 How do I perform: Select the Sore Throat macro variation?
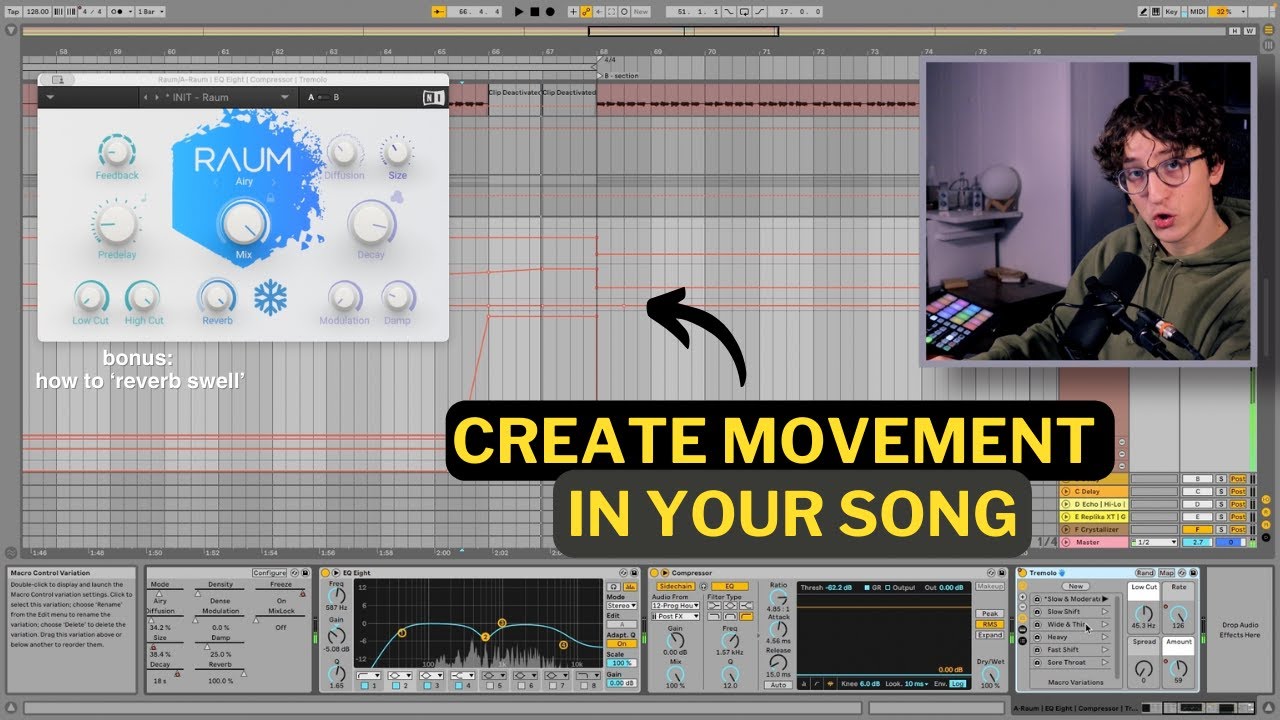click(x=1070, y=662)
